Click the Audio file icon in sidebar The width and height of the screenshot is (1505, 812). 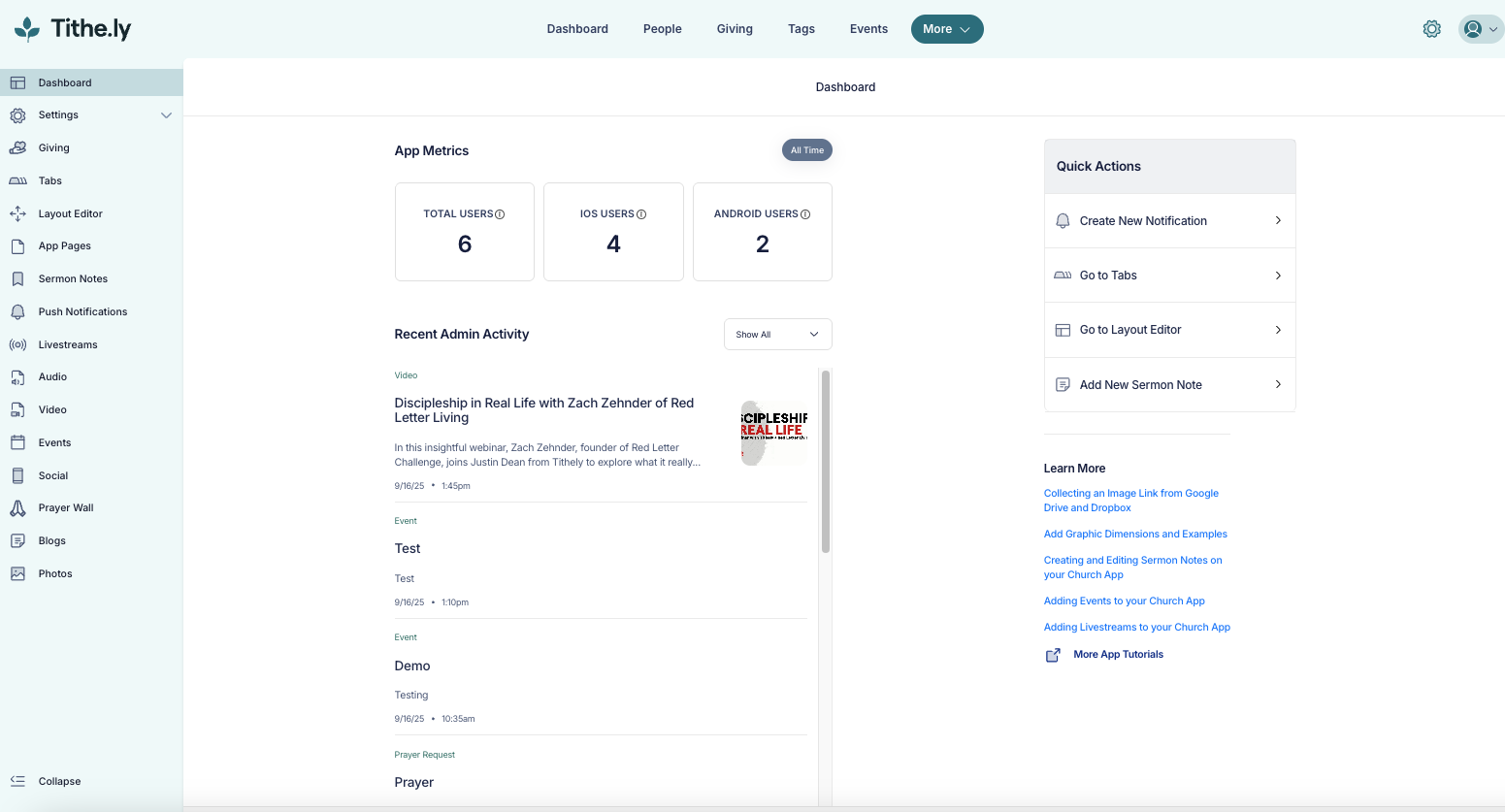[x=17, y=377]
